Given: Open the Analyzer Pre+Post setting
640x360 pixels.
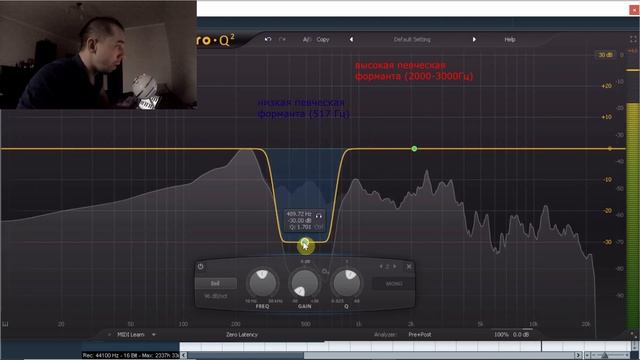Looking at the screenshot, I should pyautogui.click(x=420, y=334).
